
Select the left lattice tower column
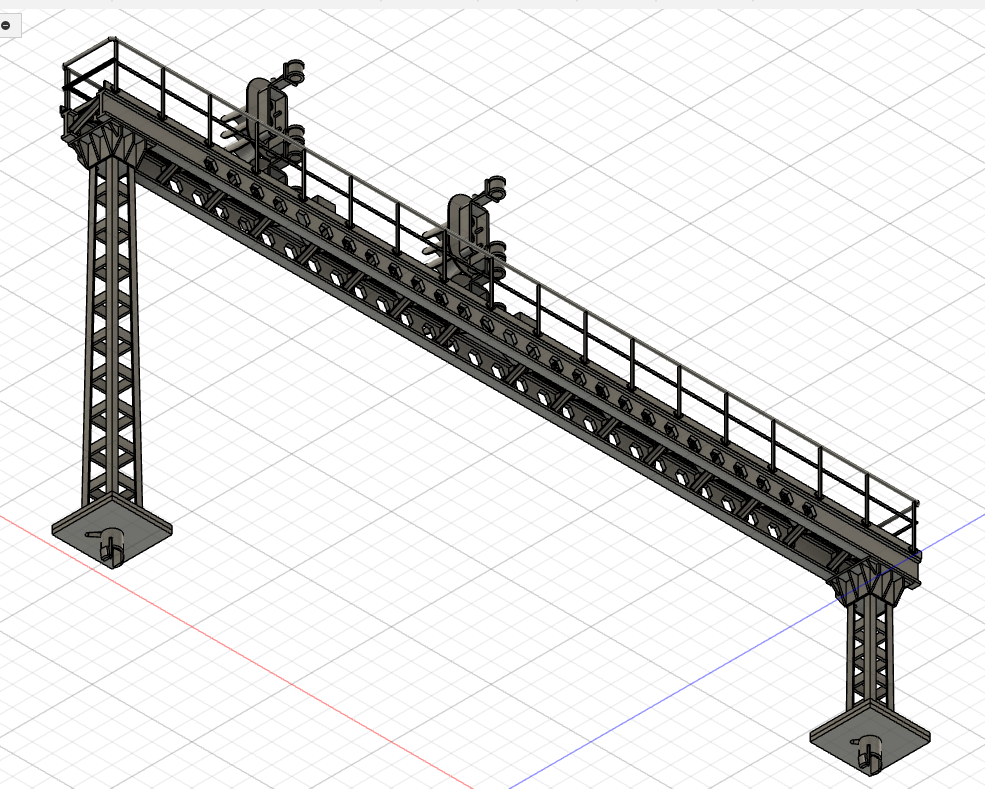click(x=110, y=330)
